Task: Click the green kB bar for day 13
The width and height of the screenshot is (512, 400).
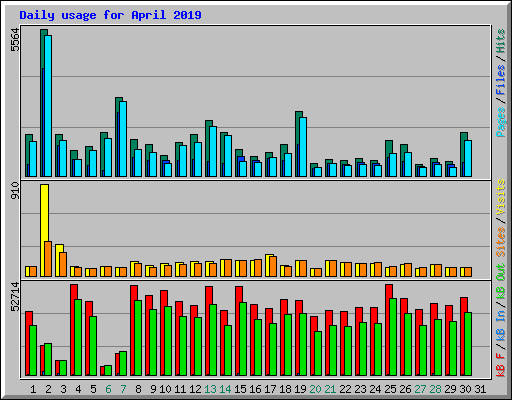Action: coord(213,340)
